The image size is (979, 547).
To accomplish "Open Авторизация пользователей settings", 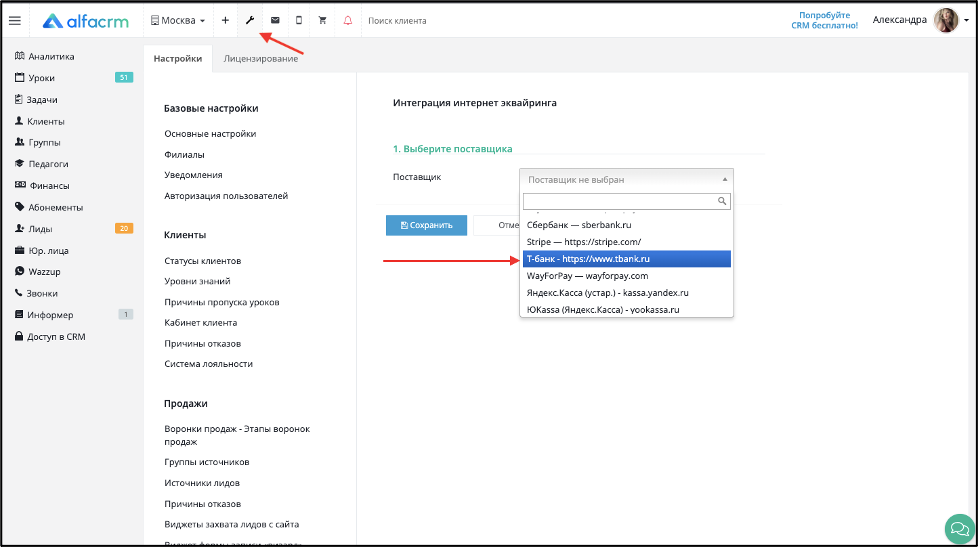I will point(226,195).
